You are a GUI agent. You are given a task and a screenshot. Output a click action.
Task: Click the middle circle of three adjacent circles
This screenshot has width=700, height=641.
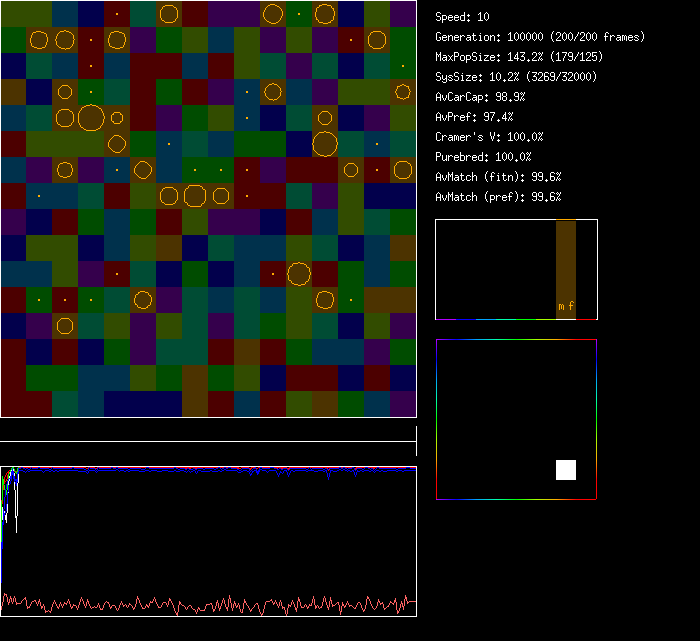[x=195, y=195]
